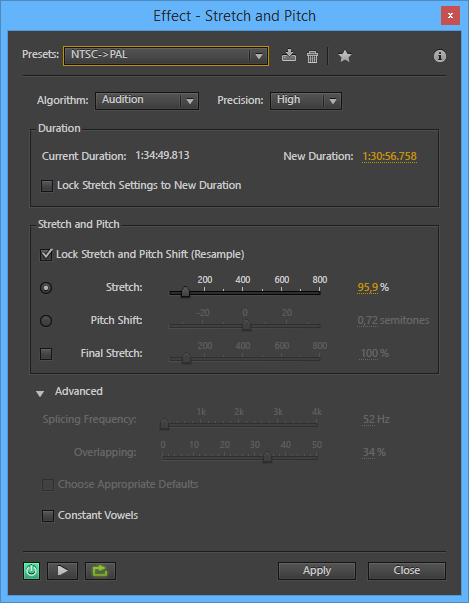Enable the Constant Vowels checkbox
The height and width of the screenshot is (603, 469).
click(48, 516)
